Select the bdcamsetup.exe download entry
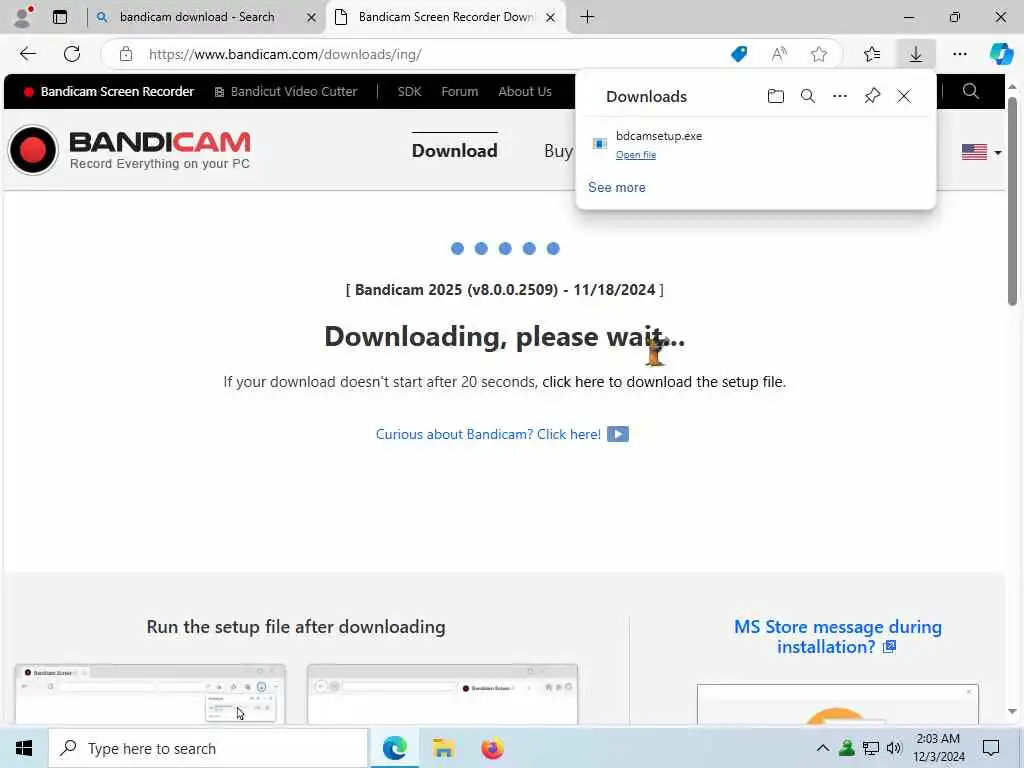This screenshot has width=1024, height=768. [756, 144]
